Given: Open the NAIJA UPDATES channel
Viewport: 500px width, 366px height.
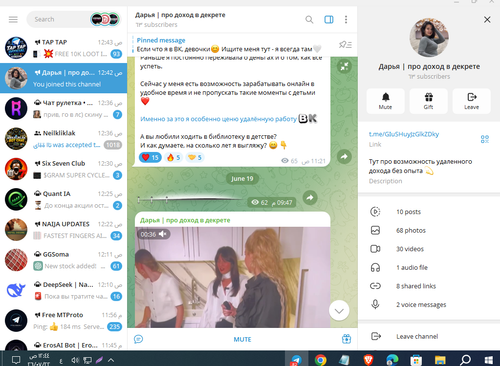Looking at the screenshot, I should click(63, 230).
